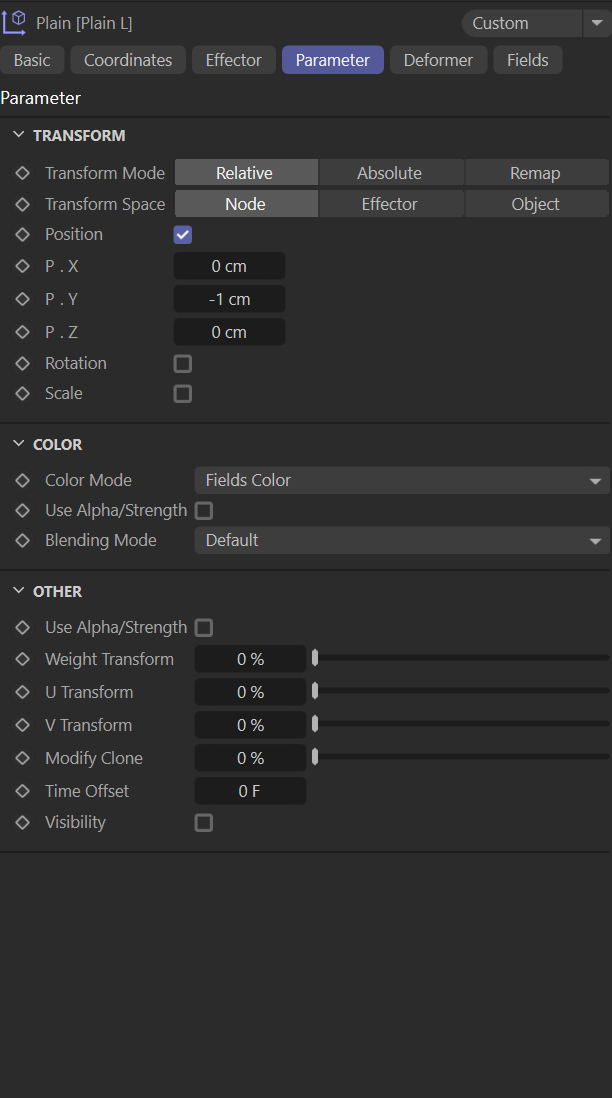Click the P . X value field
The height and width of the screenshot is (1098, 612).
click(229, 266)
